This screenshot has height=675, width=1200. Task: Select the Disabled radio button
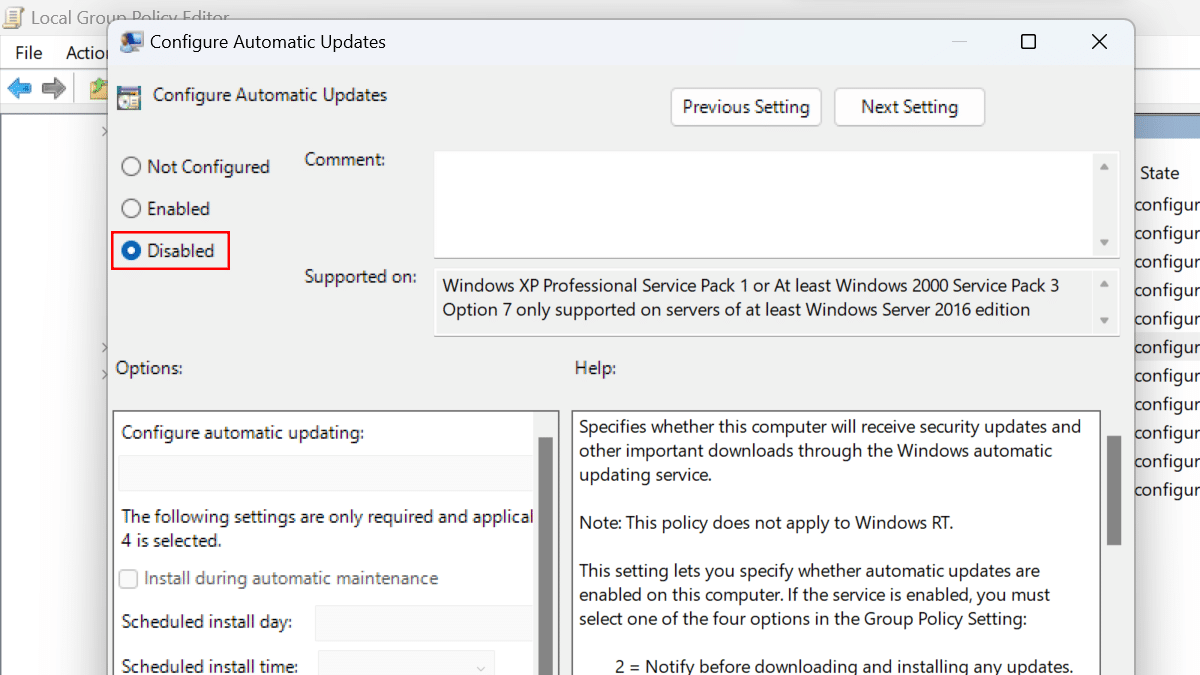tap(131, 251)
